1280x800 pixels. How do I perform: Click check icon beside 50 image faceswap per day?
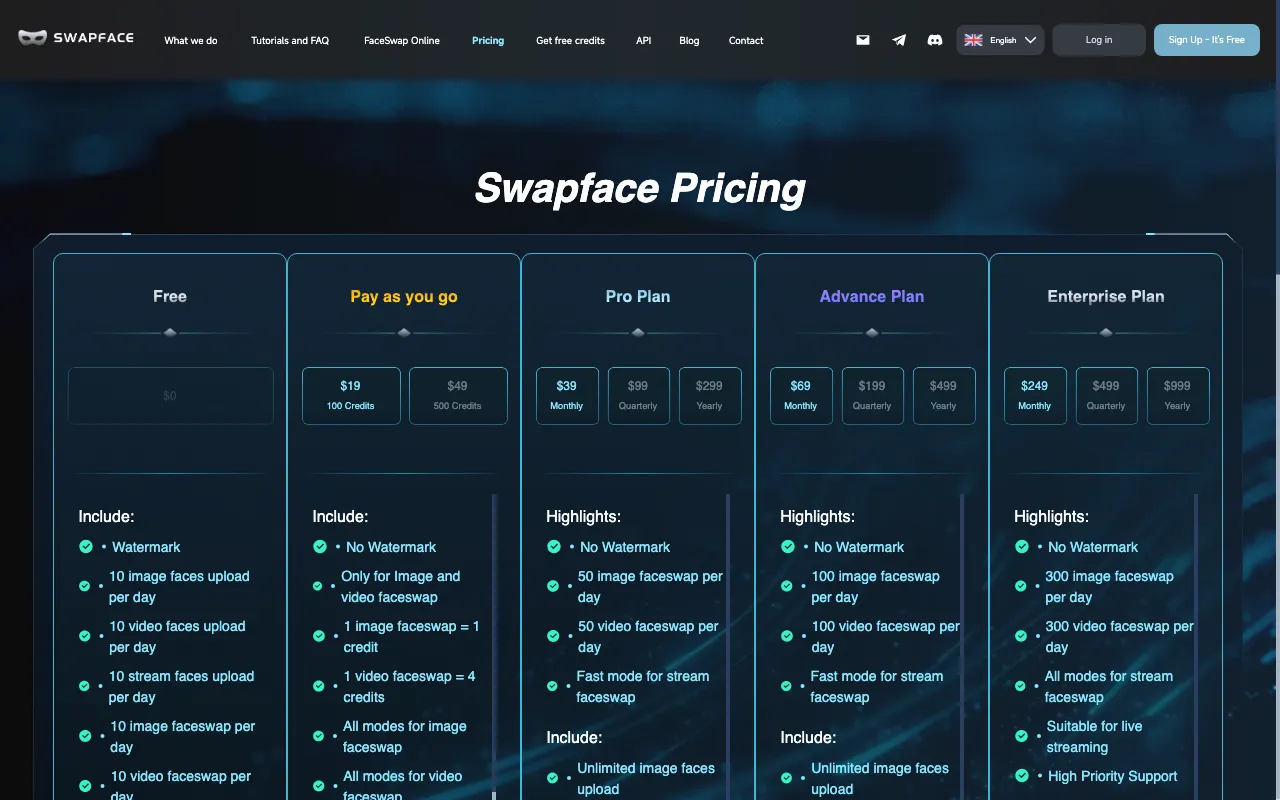point(553,586)
